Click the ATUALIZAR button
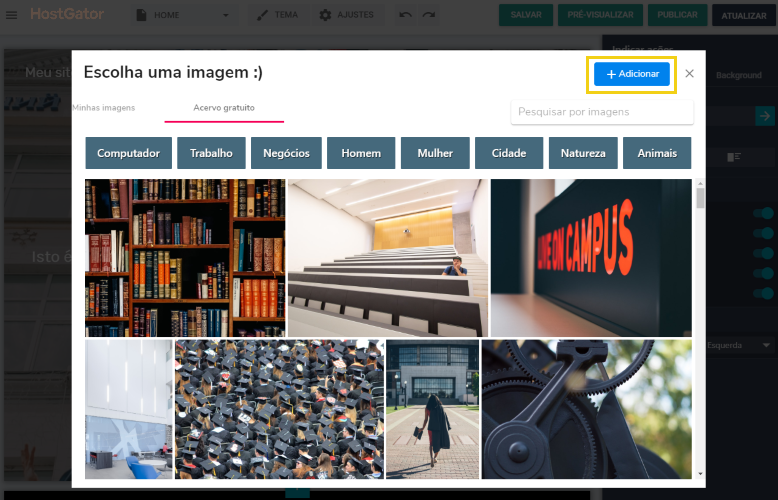Viewport: 778px width, 500px height. tap(744, 15)
